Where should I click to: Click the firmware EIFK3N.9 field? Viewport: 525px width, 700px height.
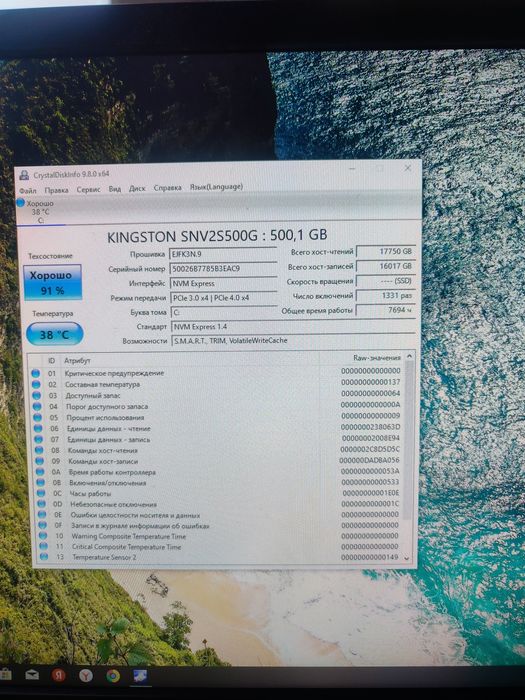[x=223, y=254]
